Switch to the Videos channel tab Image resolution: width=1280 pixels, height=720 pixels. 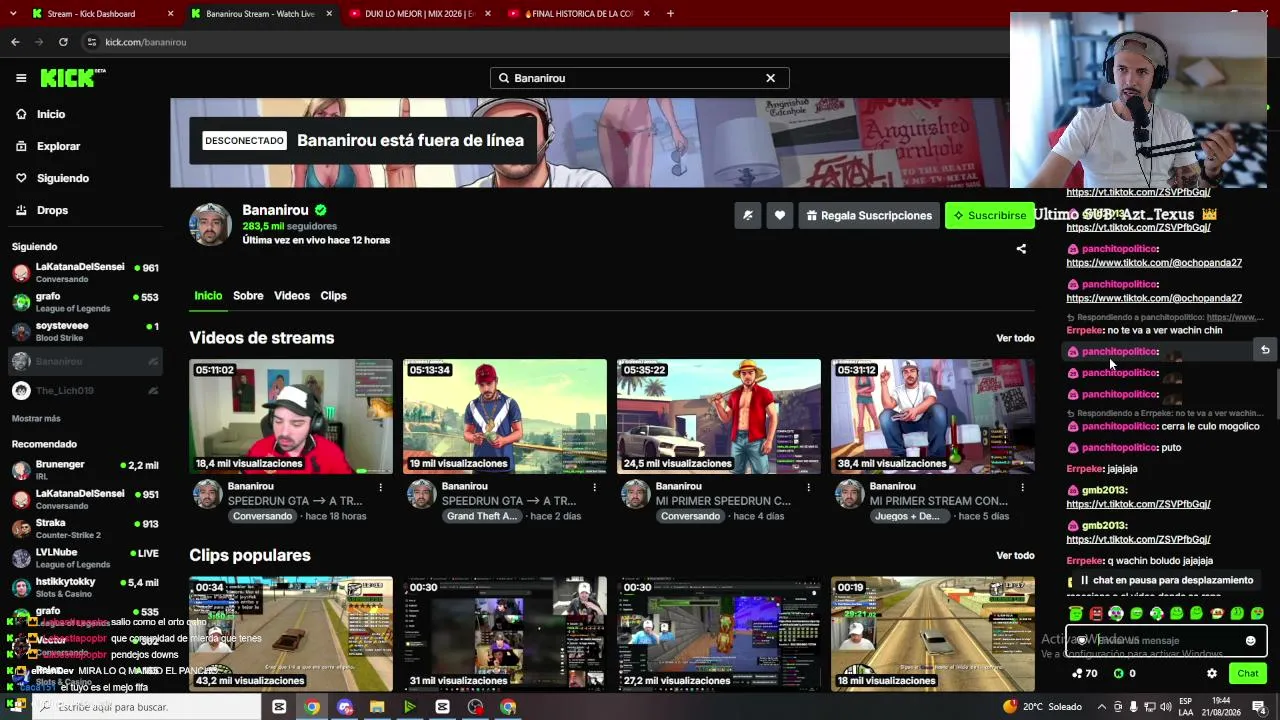(292, 296)
